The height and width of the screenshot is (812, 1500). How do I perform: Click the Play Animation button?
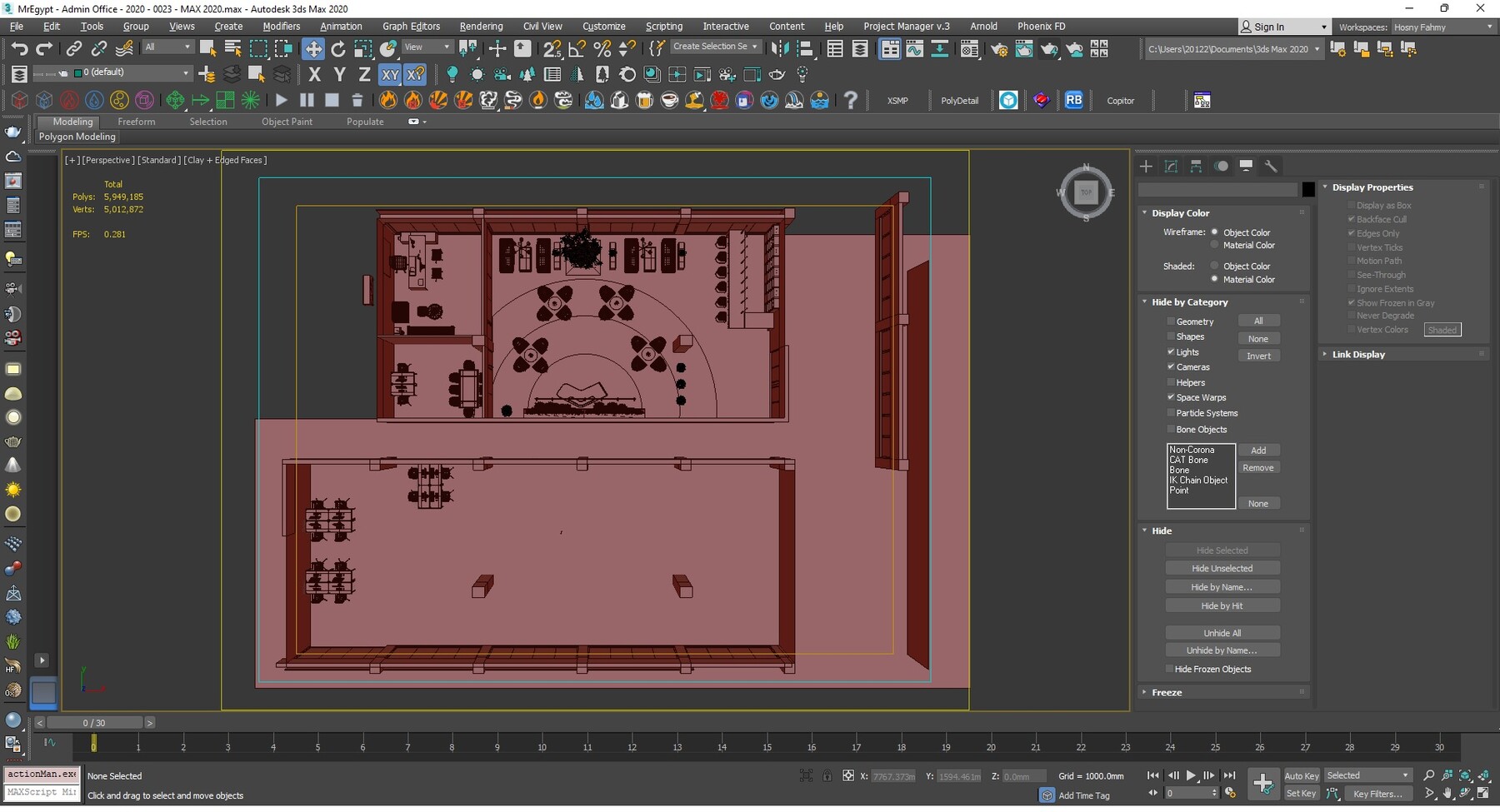(x=1191, y=775)
